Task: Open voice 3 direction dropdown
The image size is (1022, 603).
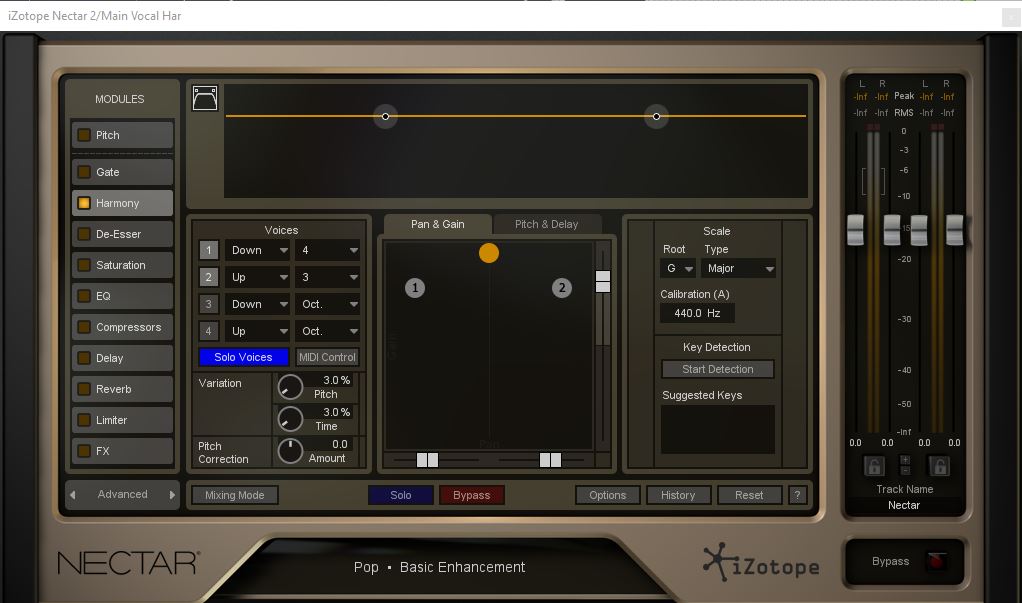Action: (257, 304)
